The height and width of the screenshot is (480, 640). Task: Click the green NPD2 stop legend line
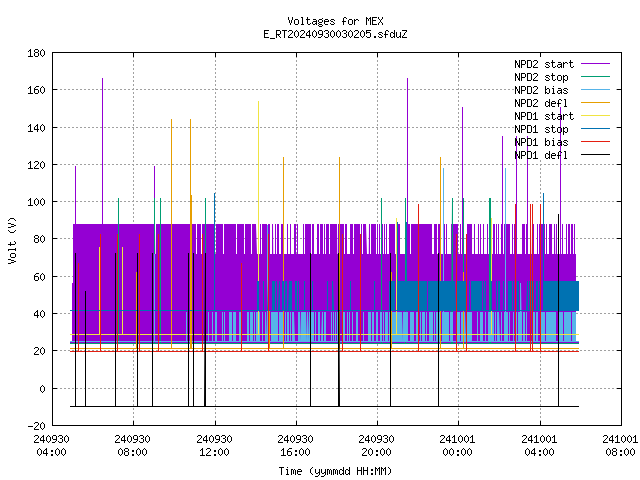coord(595,77)
